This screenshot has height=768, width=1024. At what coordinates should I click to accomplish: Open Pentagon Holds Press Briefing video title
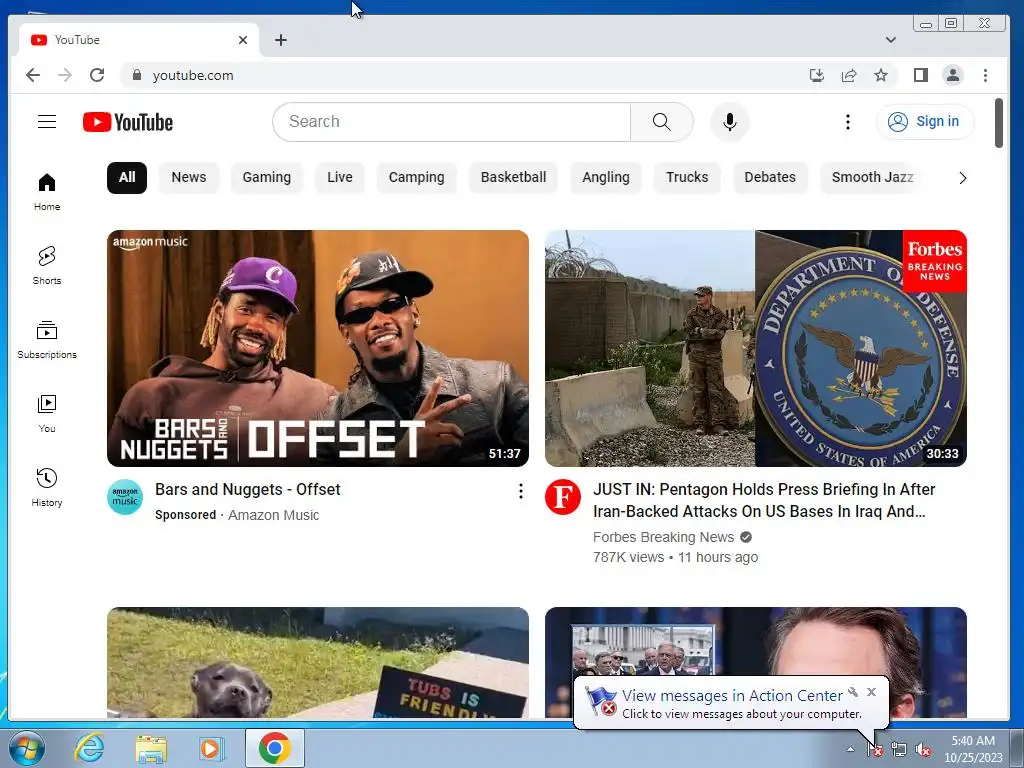coord(764,500)
